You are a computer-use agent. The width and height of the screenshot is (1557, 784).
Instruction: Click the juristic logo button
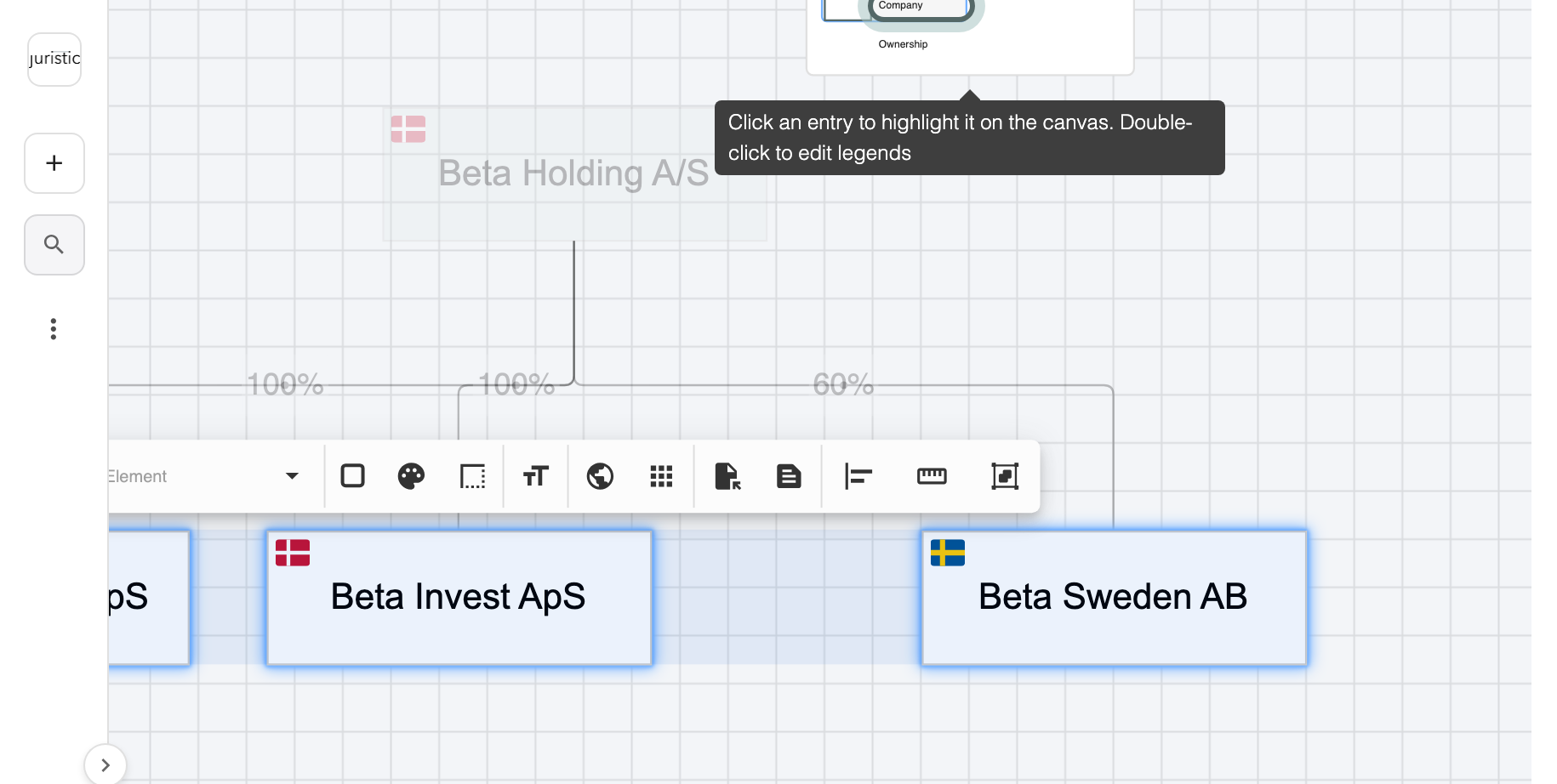54,60
